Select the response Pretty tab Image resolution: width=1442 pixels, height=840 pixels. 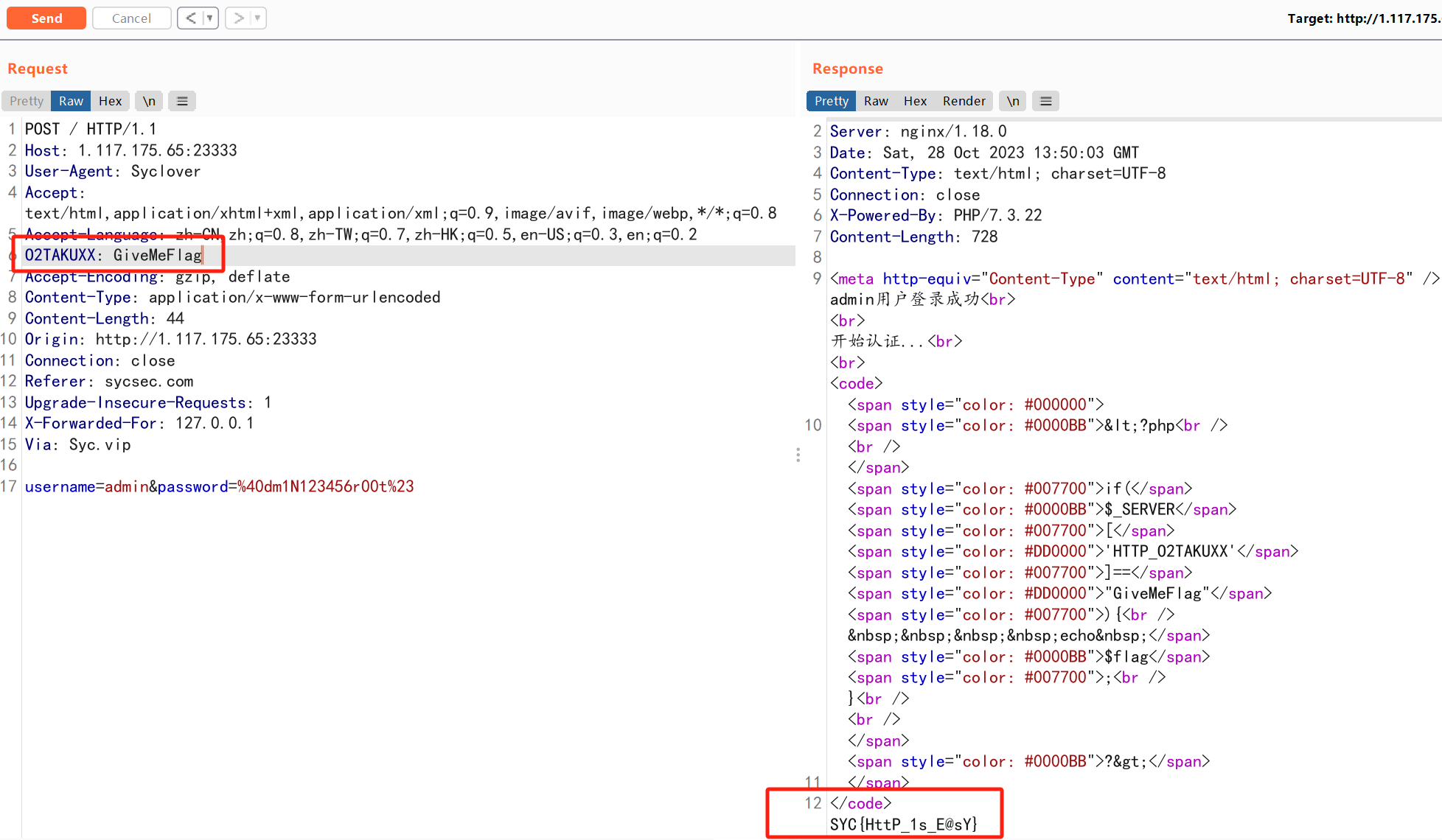832,101
